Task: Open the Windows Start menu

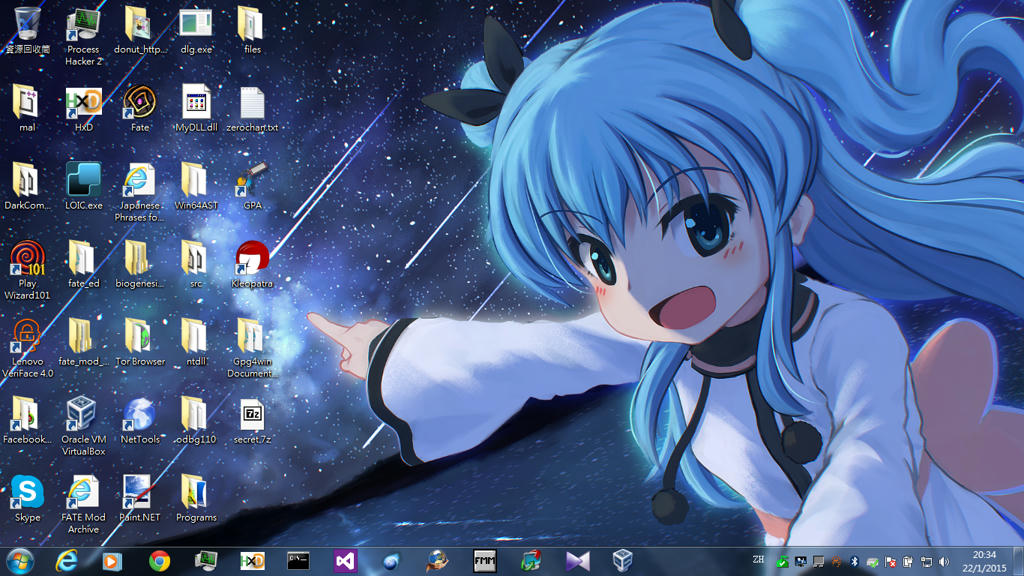Action: click(x=20, y=561)
